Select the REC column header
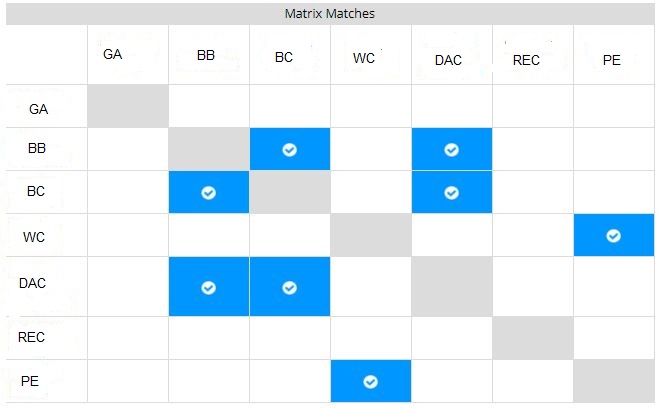The image size is (663, 408). point(526,60)
